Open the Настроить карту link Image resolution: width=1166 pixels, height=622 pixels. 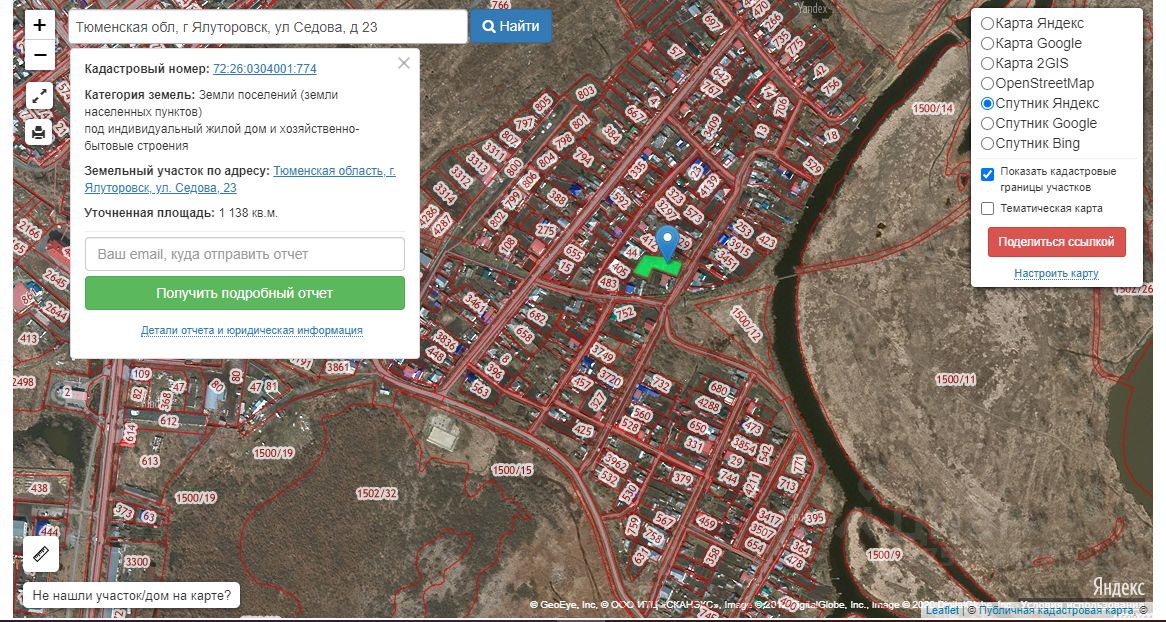click(1056, 273)
